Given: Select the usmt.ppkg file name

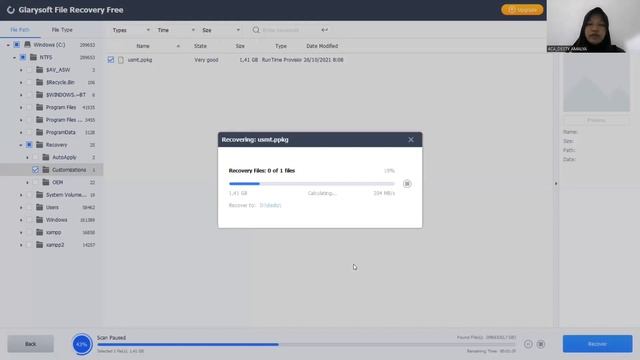Looking at the screenshot, I should click(x=140, y=60).
